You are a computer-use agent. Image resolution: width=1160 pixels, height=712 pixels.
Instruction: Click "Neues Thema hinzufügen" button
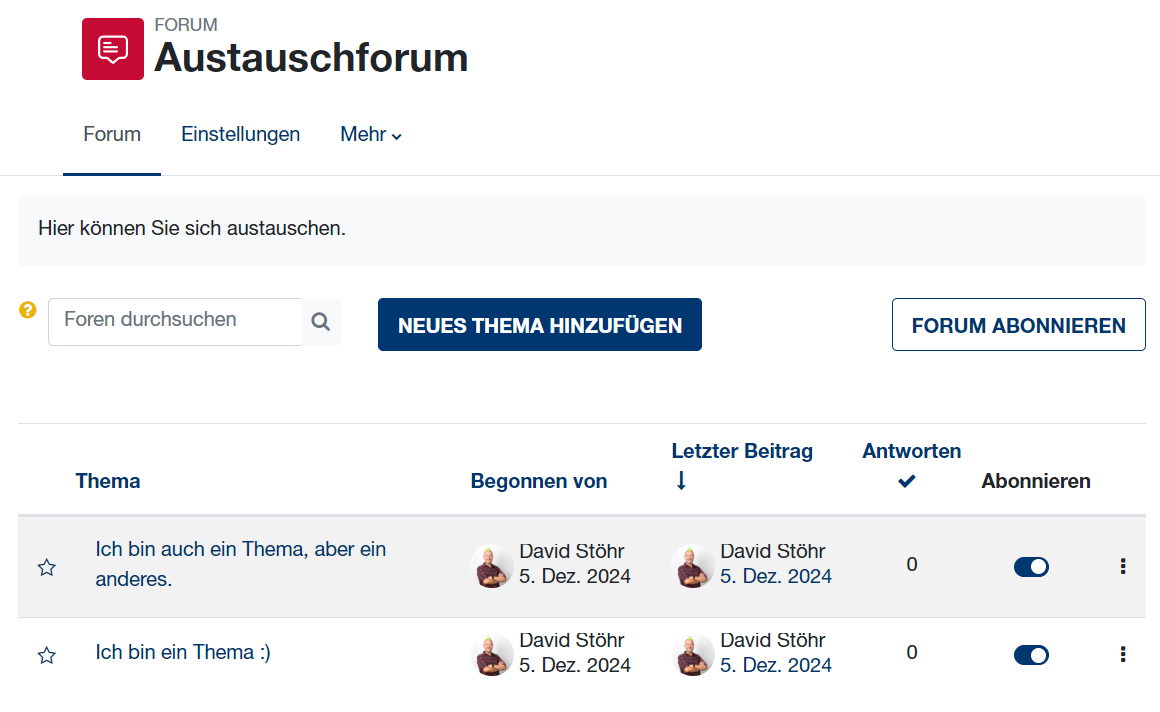[x=539, y=324]
